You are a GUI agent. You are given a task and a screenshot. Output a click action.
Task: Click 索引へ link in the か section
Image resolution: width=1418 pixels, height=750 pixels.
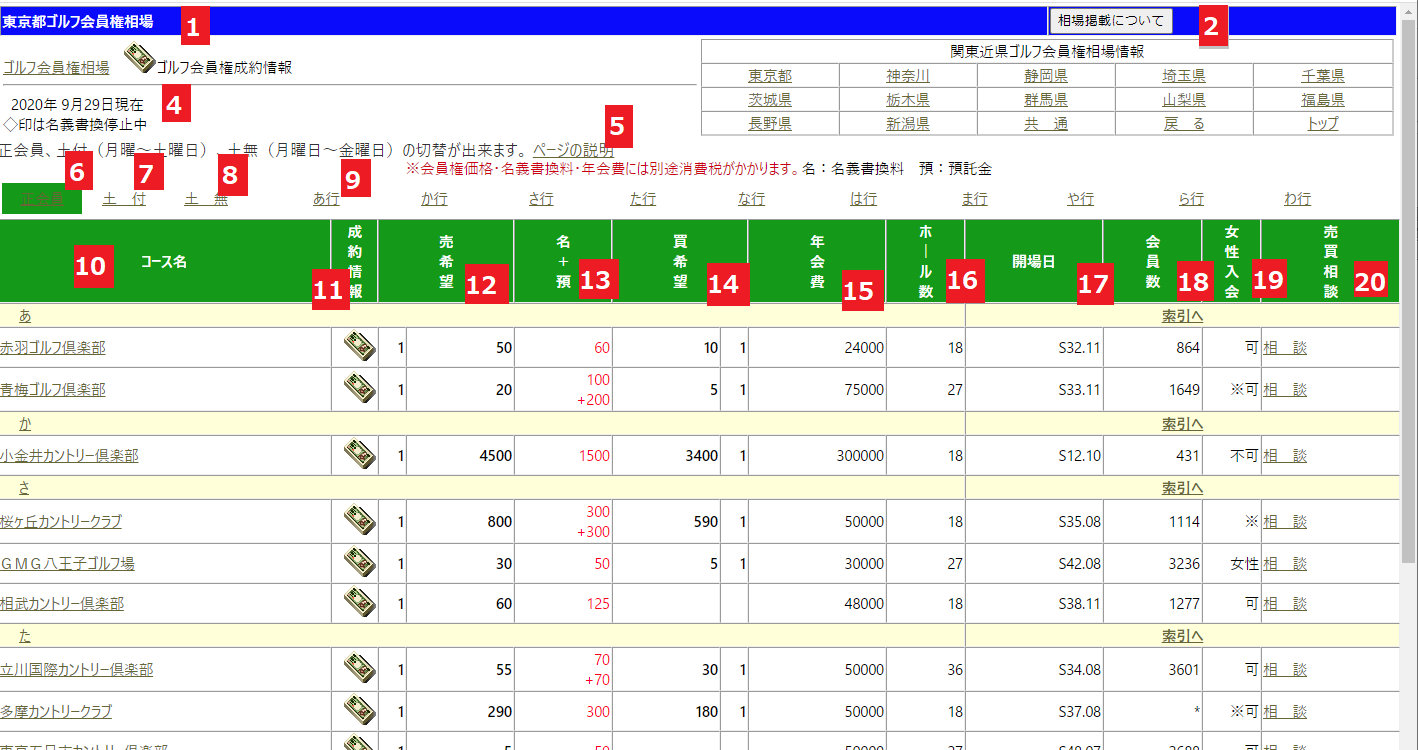pyautogui.click(x=1182, y=423)
